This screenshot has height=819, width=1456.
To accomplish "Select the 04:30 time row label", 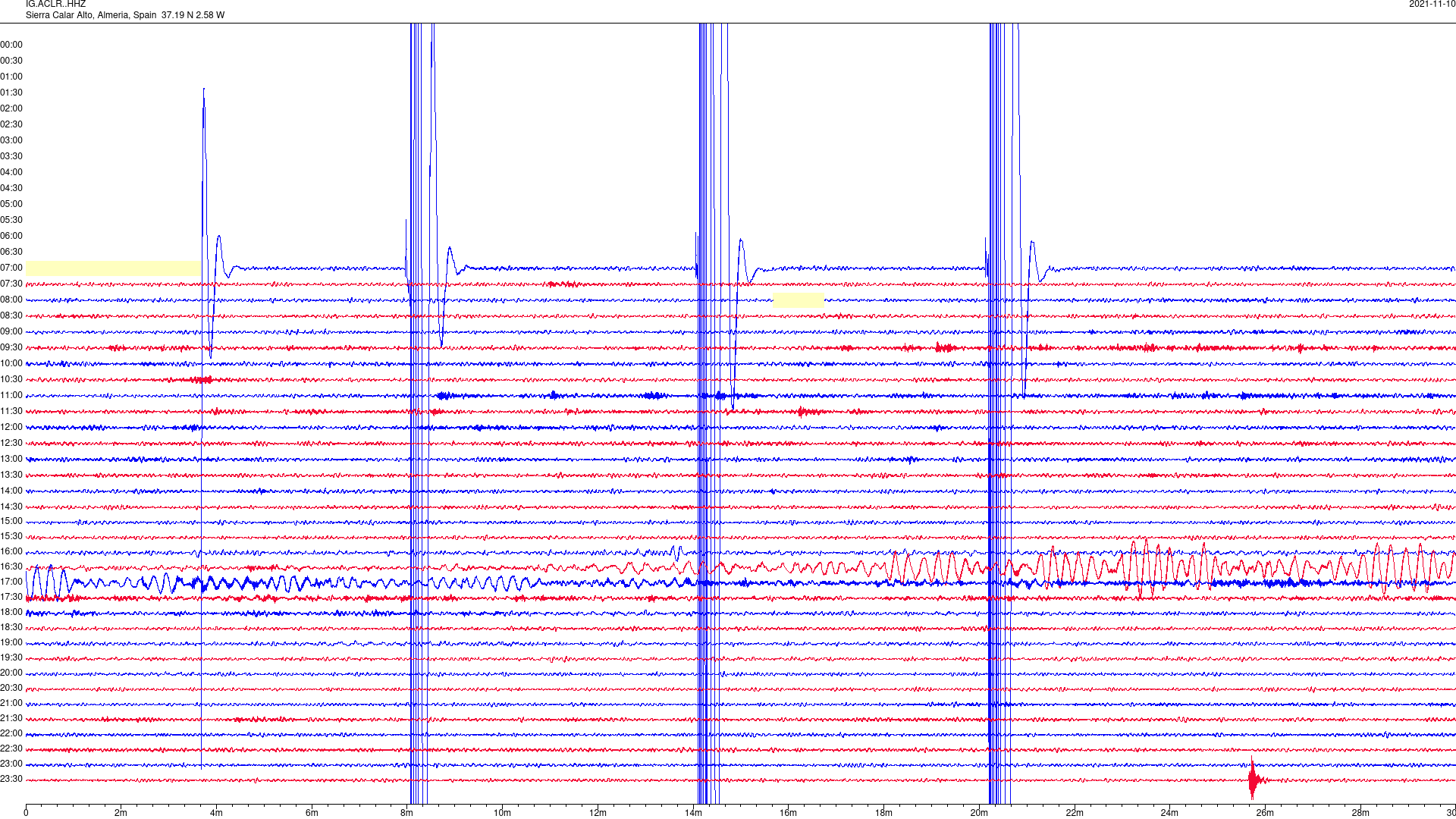I will 11,188.
